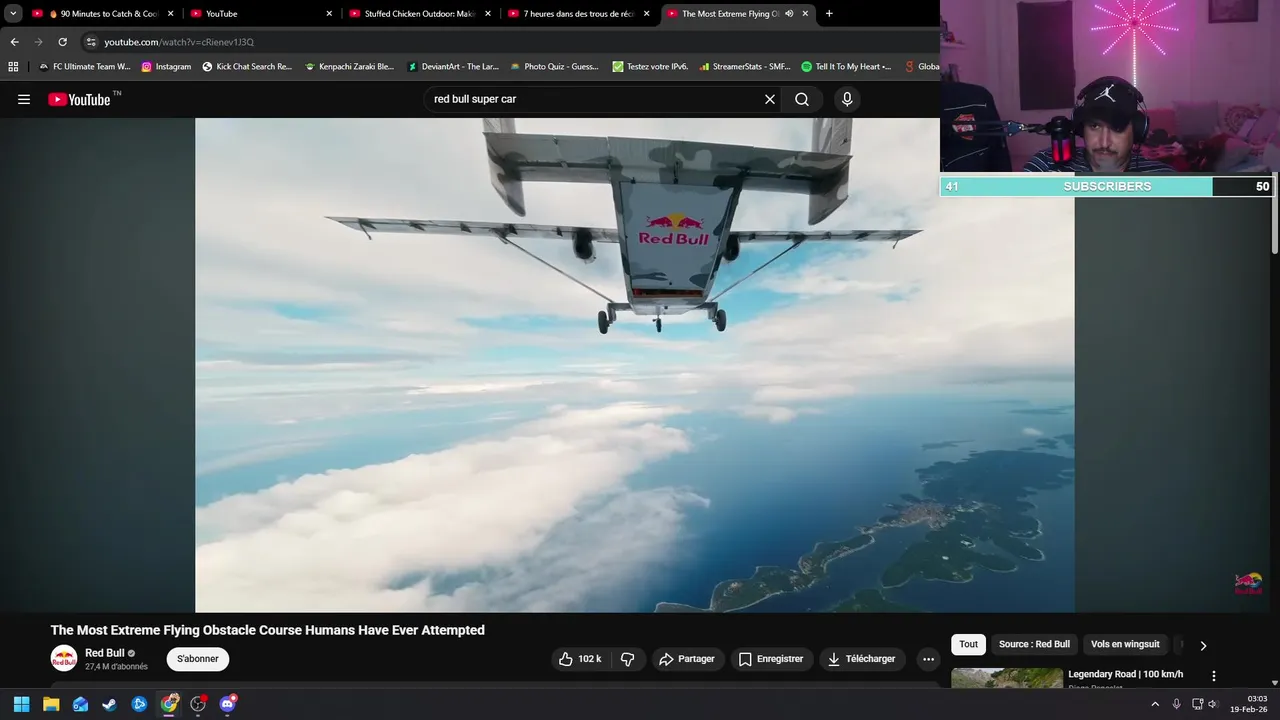This screenshot has width=1280, height=720.
Task: Open Testez votre IPv6 bookmark
Action: 651,66
